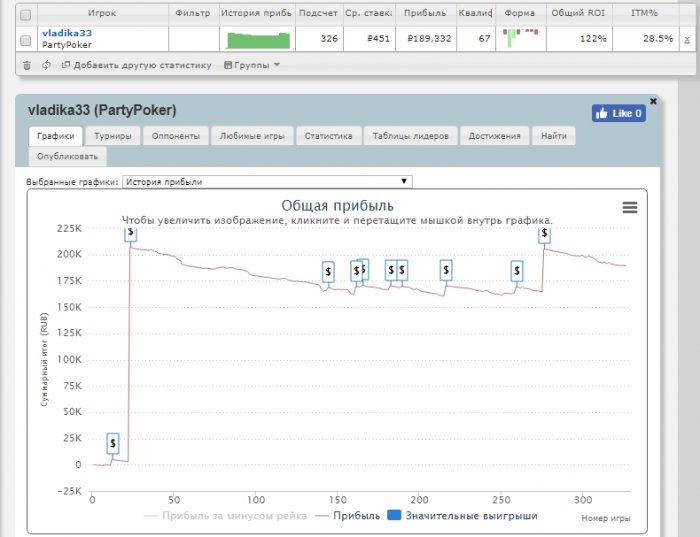Open the chart hamburger menu icon
Screen dimensions: 700x537
point(630,207)
